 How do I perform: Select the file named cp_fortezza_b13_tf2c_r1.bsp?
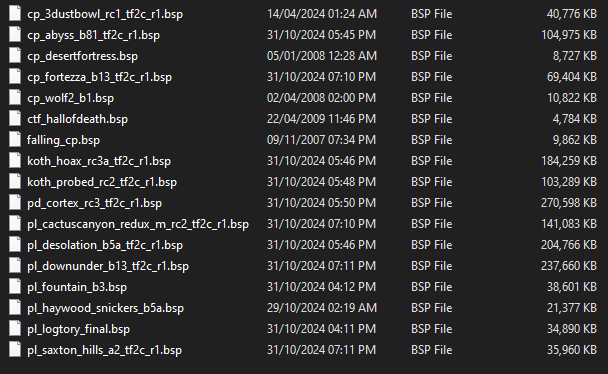99,77
